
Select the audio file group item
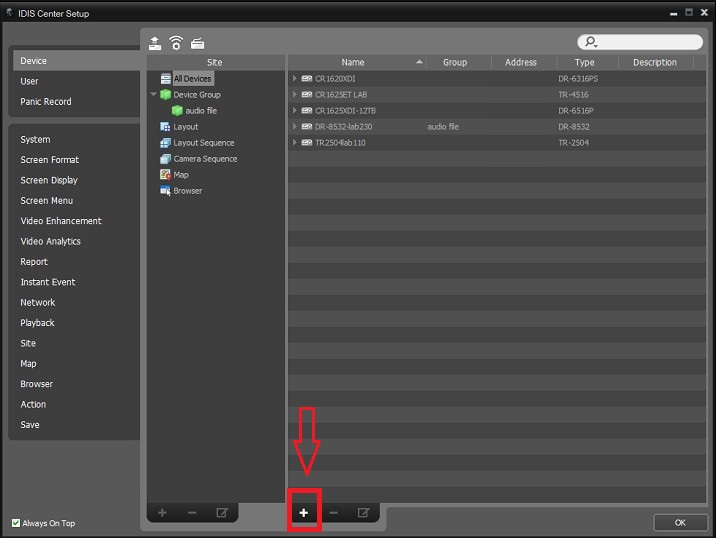(x=201, y=111)
